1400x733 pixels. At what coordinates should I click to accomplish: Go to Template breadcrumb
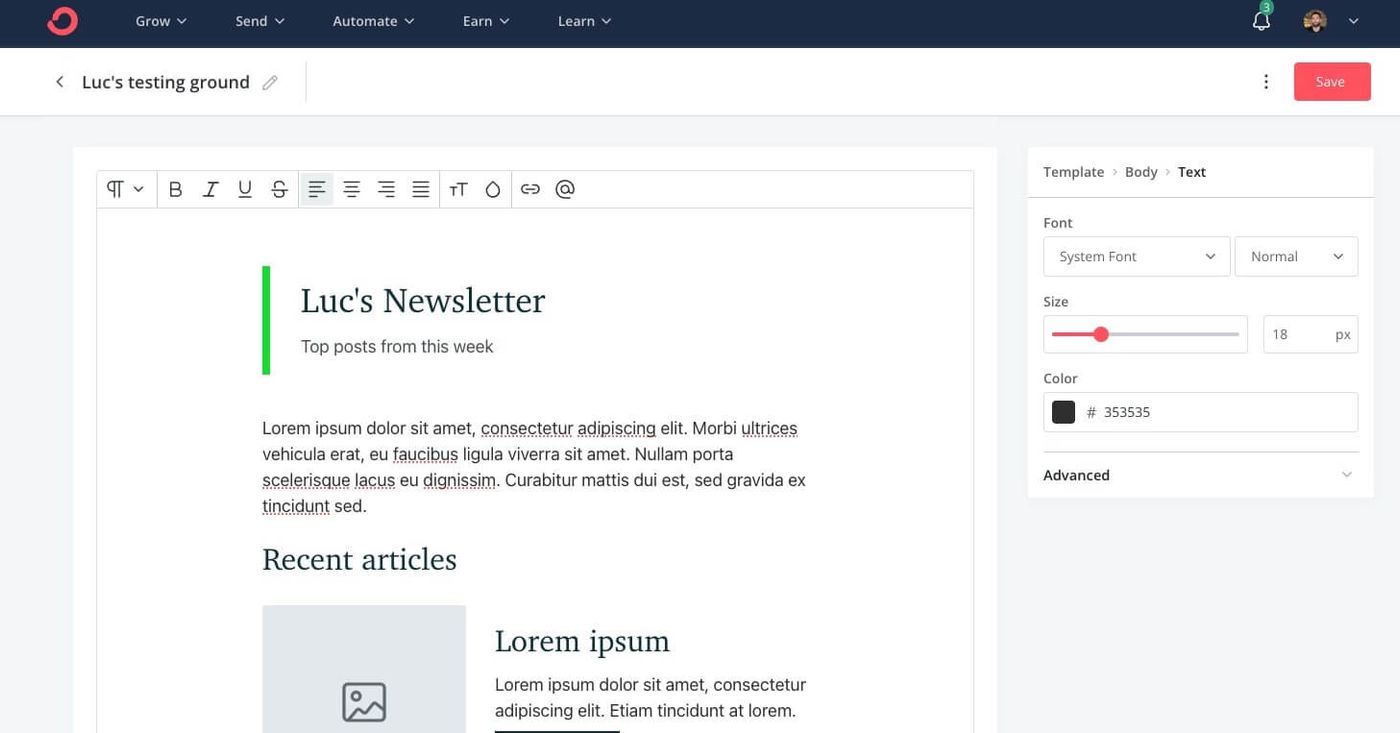[1073, 172]
